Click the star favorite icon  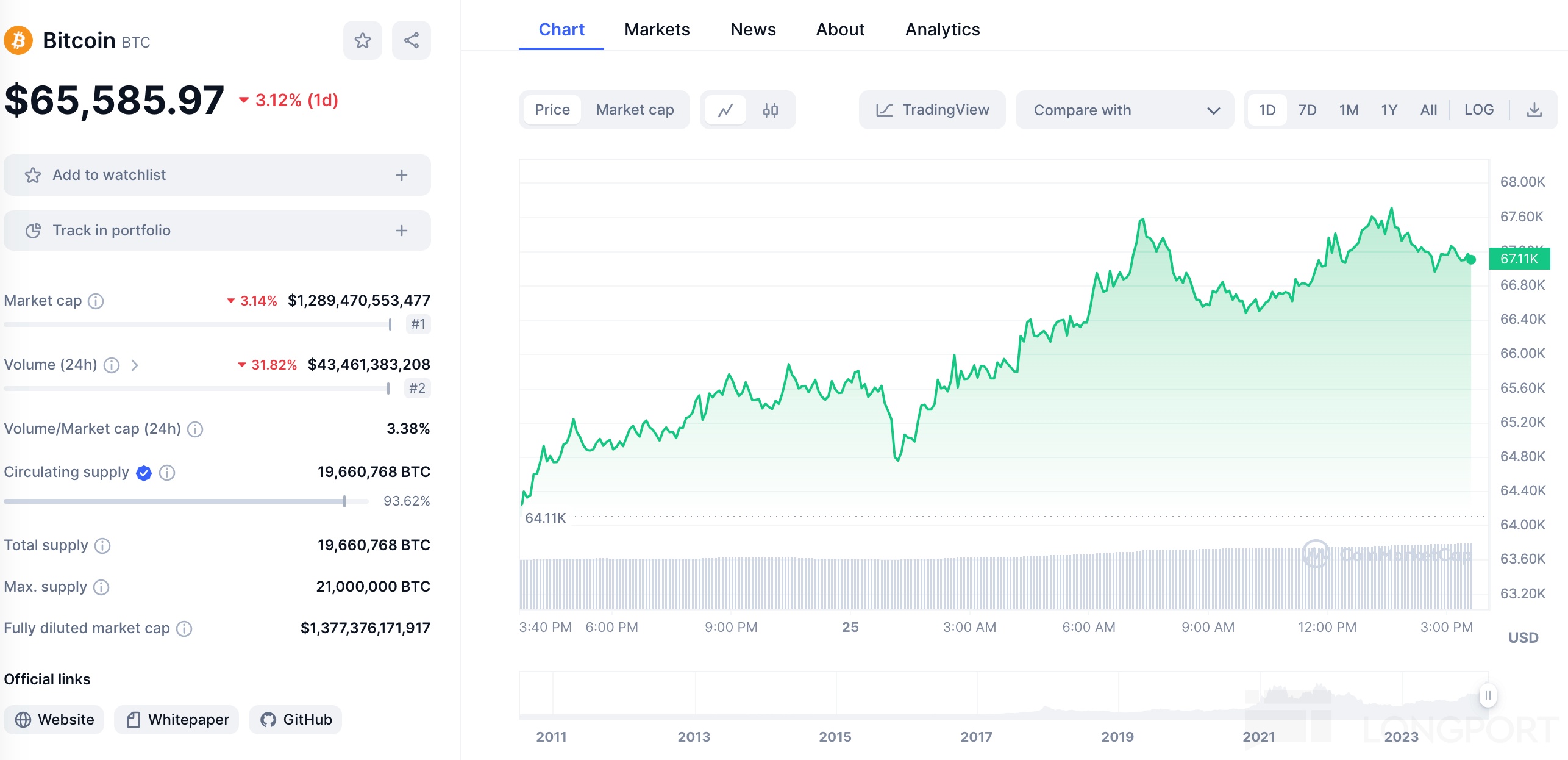[x=362, y=41]
